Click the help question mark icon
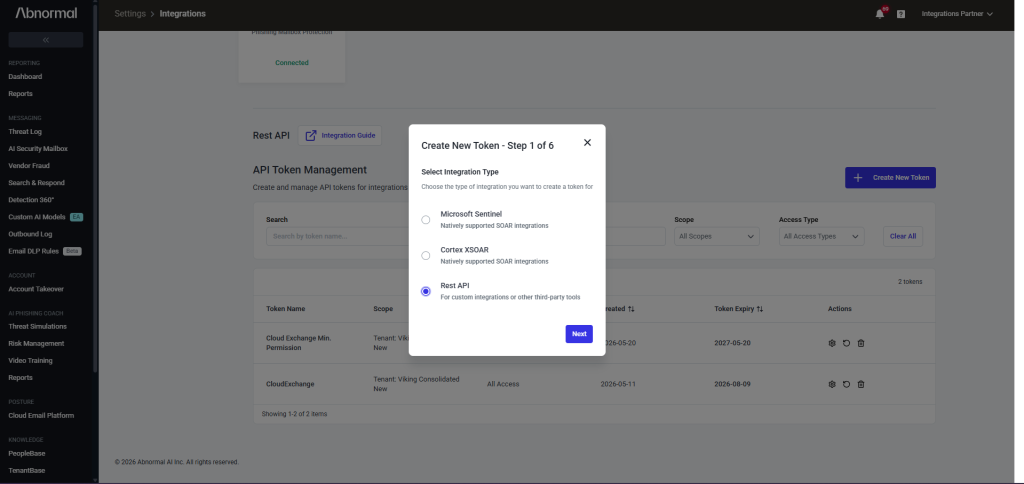 pos(901,14)
